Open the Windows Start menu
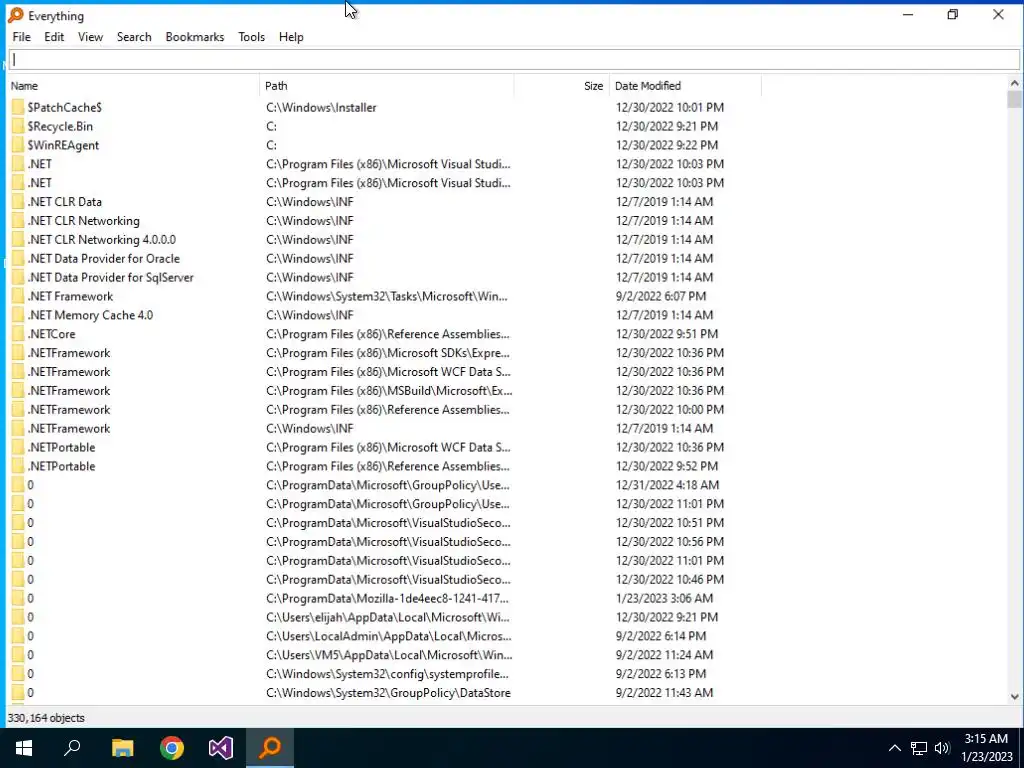This screenshot has height=768, width=1024. 24,748
